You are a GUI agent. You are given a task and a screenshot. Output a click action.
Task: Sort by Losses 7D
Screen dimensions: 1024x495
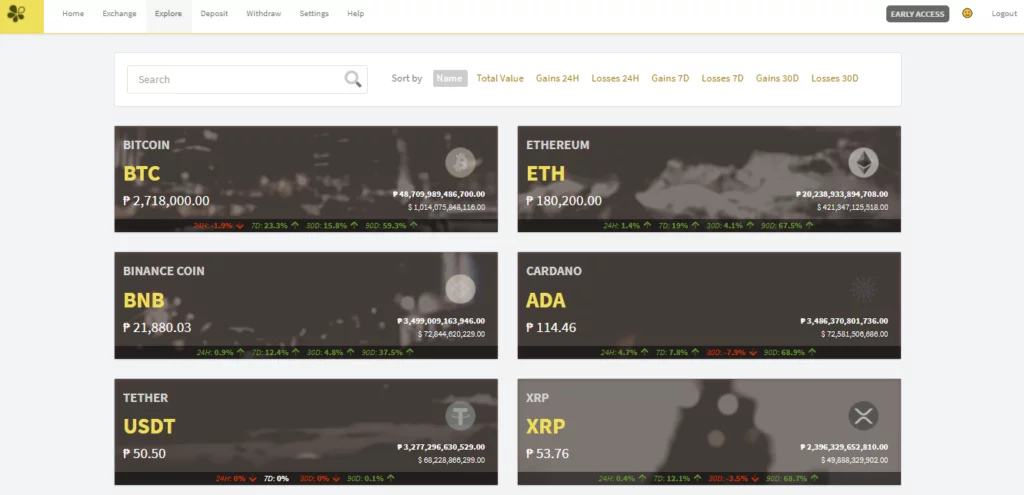point(722,78)
